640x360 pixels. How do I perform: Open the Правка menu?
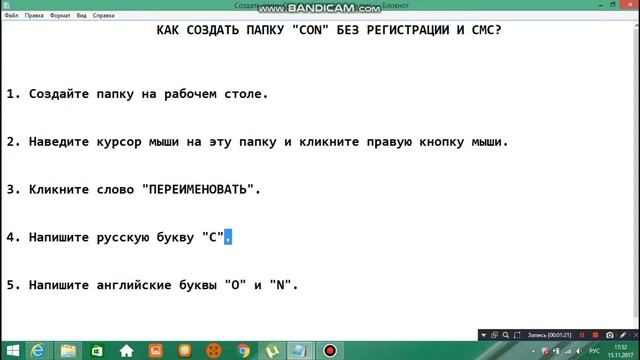point(34,16)
